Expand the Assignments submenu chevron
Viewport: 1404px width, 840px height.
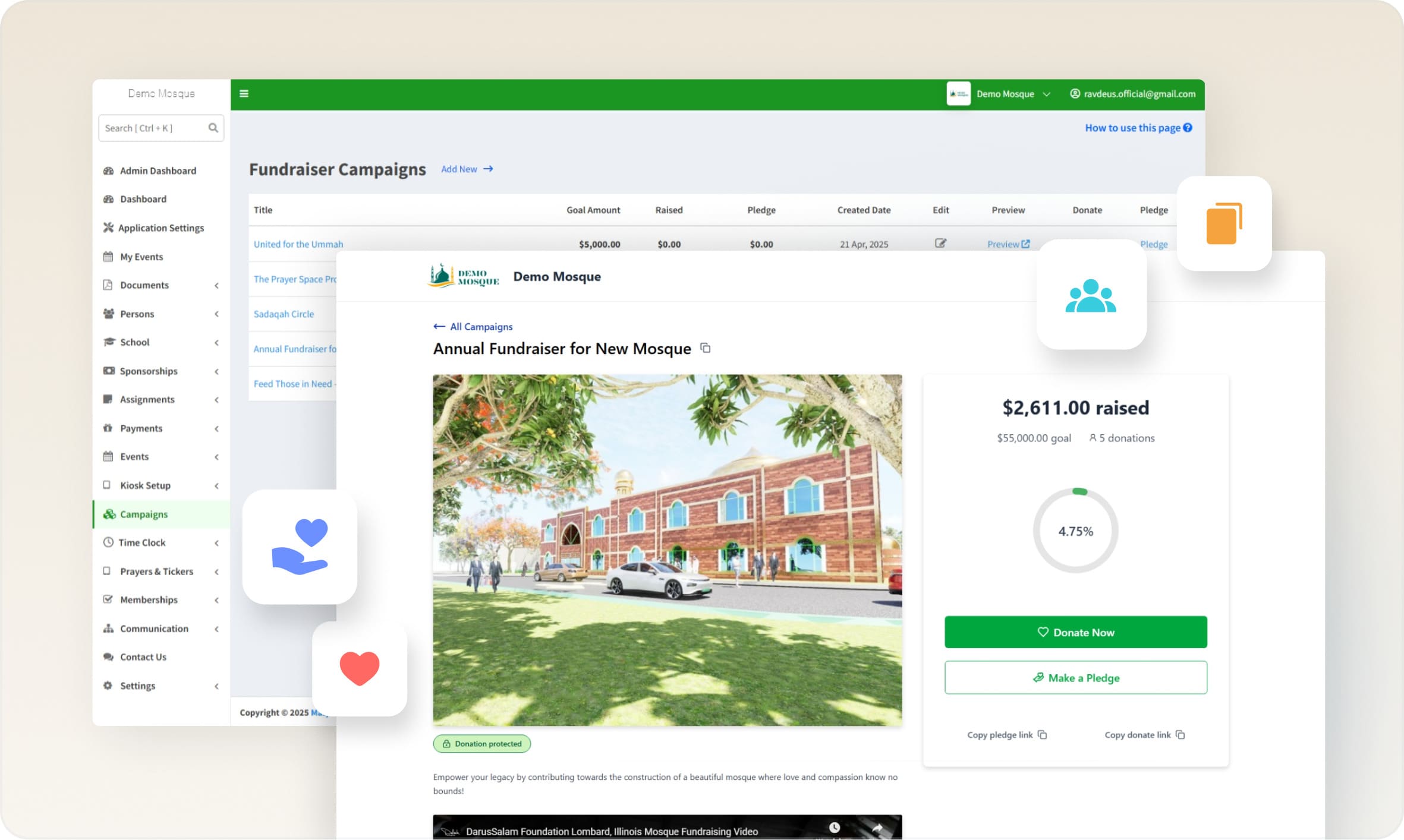[x=216, y=400]
